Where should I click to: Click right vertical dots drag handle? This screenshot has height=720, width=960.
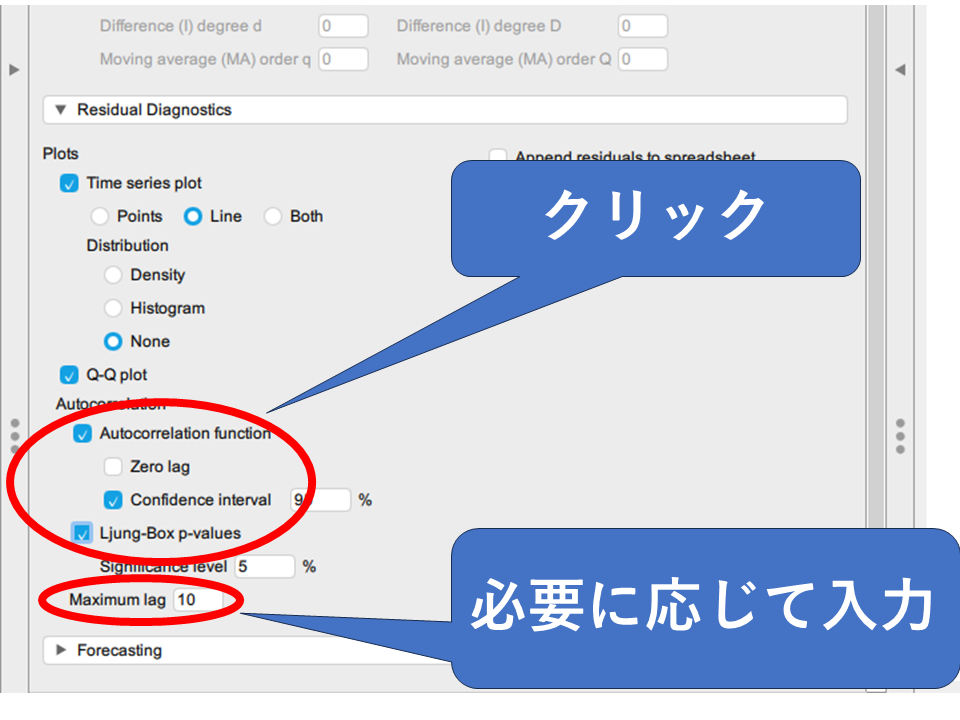900,436
